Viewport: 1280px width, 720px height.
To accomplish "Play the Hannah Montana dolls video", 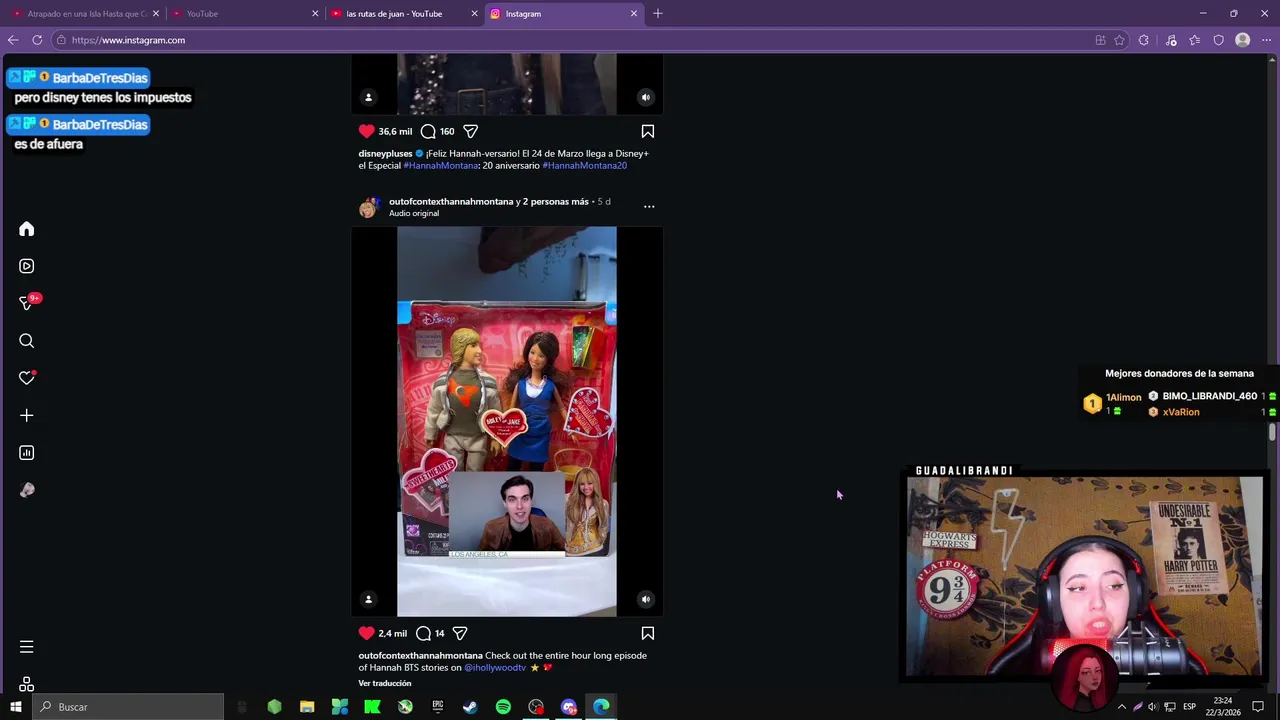I will (x=507, y=421).
